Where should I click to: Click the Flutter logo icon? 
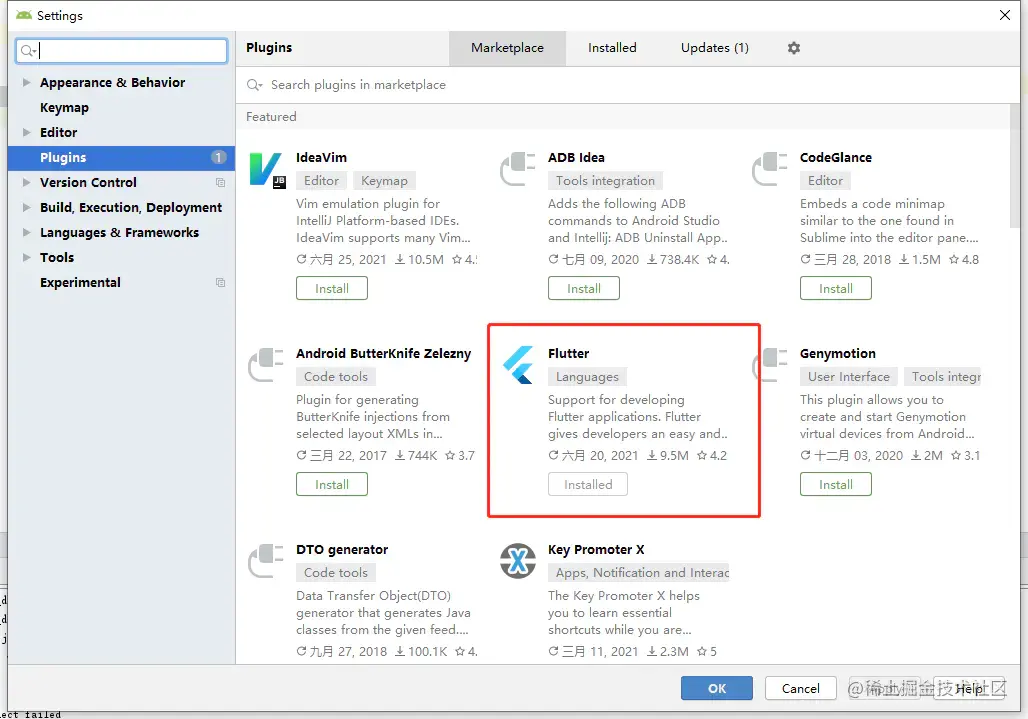[518, 364]
